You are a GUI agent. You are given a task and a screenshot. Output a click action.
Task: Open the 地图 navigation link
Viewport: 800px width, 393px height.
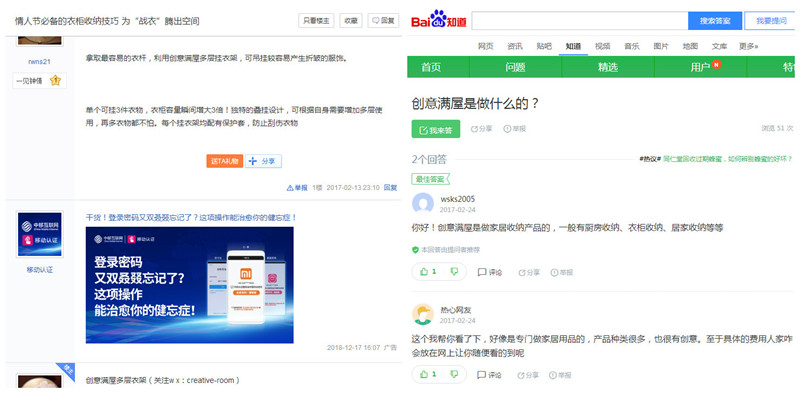(x=690, y=46)
